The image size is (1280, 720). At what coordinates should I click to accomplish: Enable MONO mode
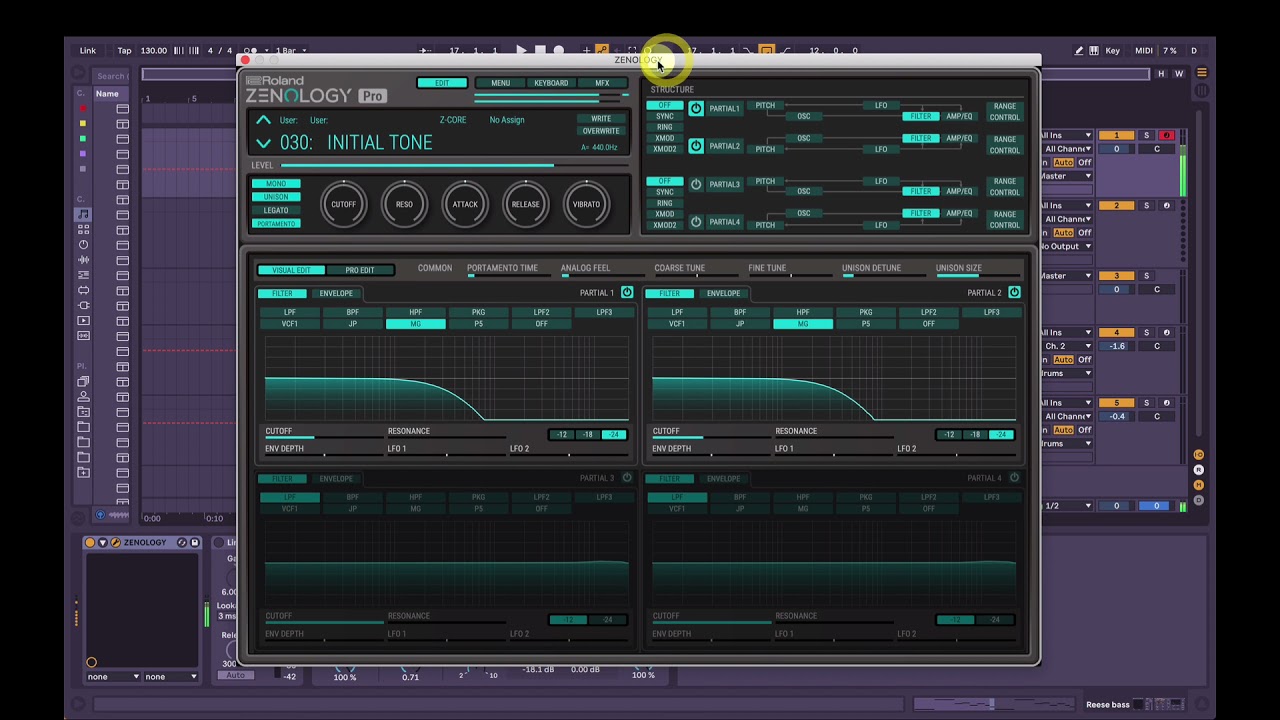[x=276, y=184]
